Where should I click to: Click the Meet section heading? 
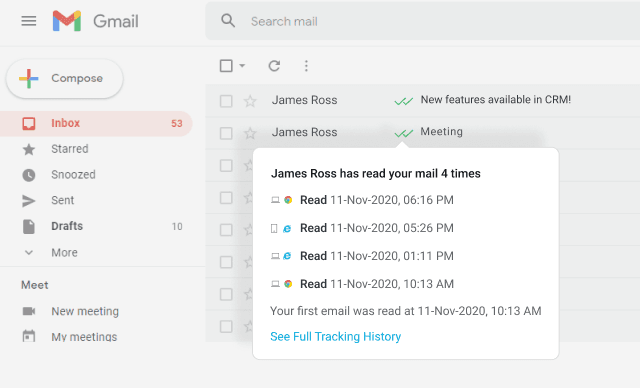35,285
